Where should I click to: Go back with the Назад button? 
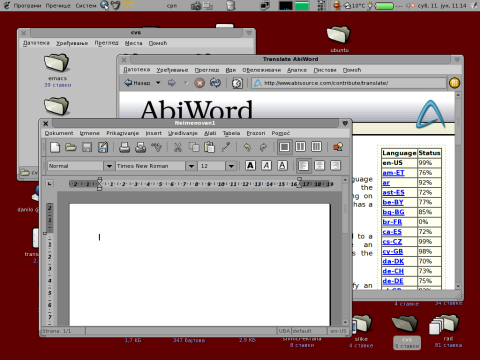coord(137,83)
